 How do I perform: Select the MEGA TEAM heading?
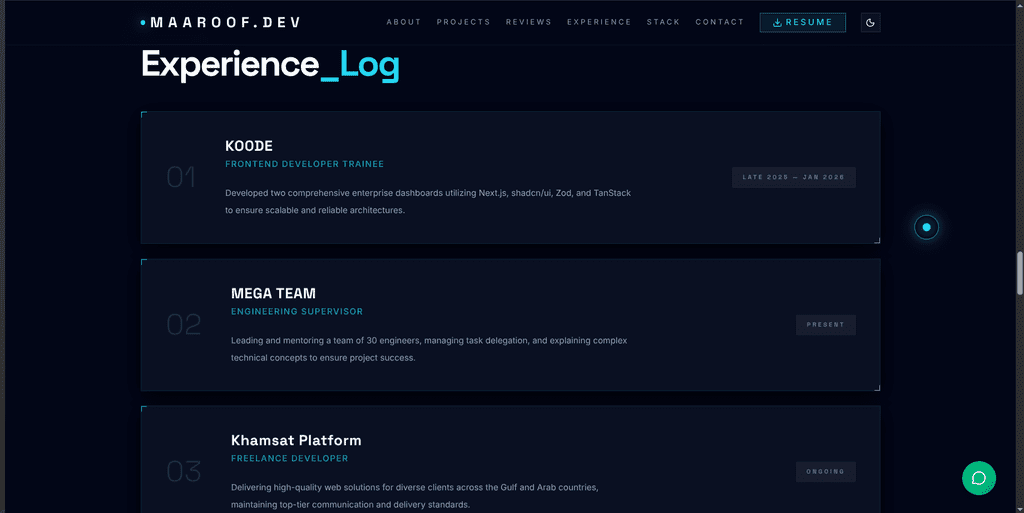pos(273,293)
